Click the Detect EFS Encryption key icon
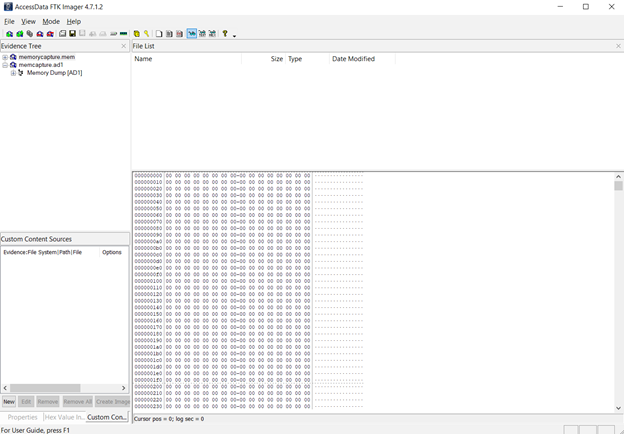Viewport: 624px width, 434px height. click(147, 34)
